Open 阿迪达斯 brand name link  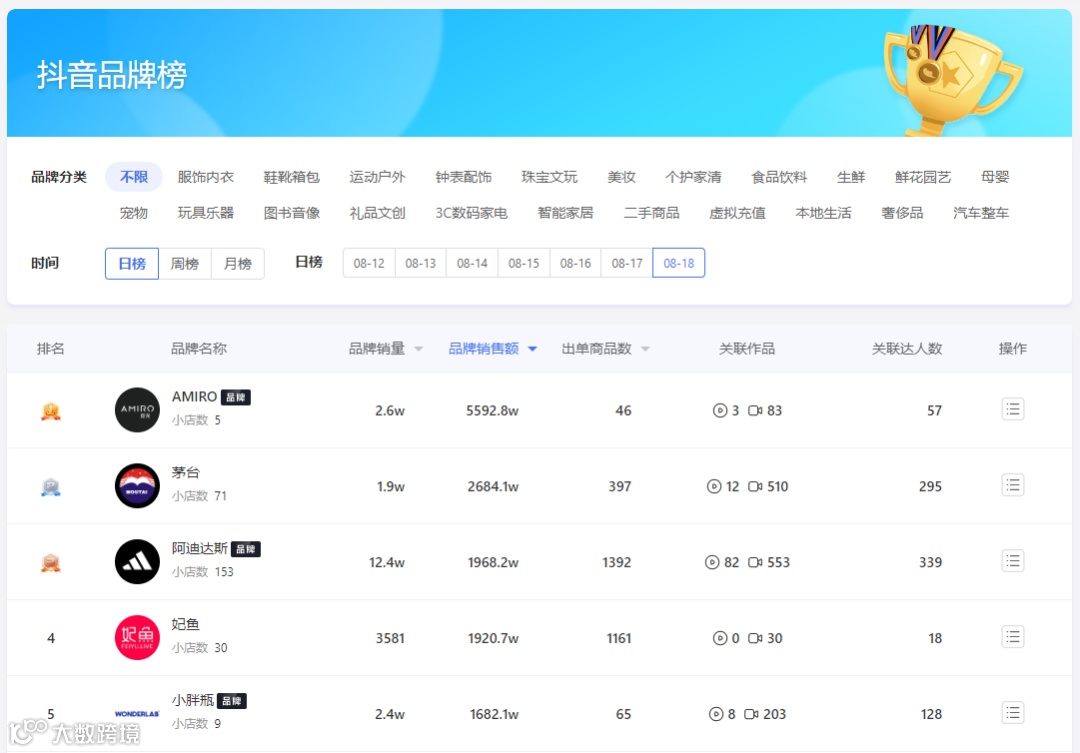tap(200, 548)
